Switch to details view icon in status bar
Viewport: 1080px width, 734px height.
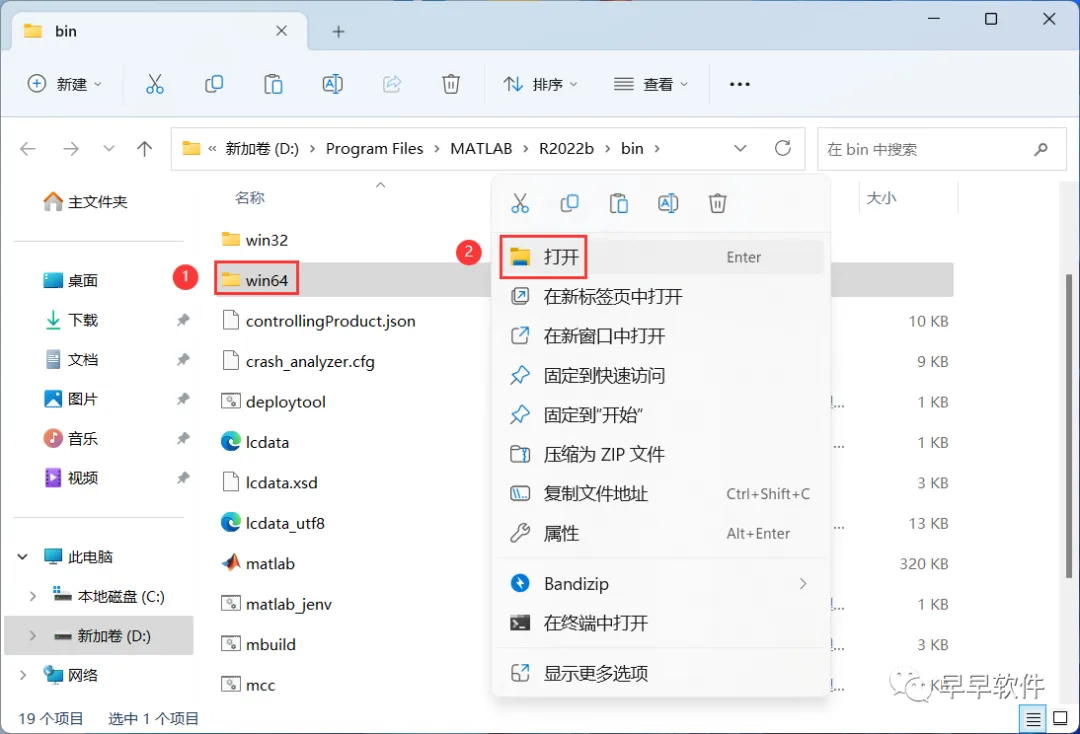click(x=1033, y=719)
